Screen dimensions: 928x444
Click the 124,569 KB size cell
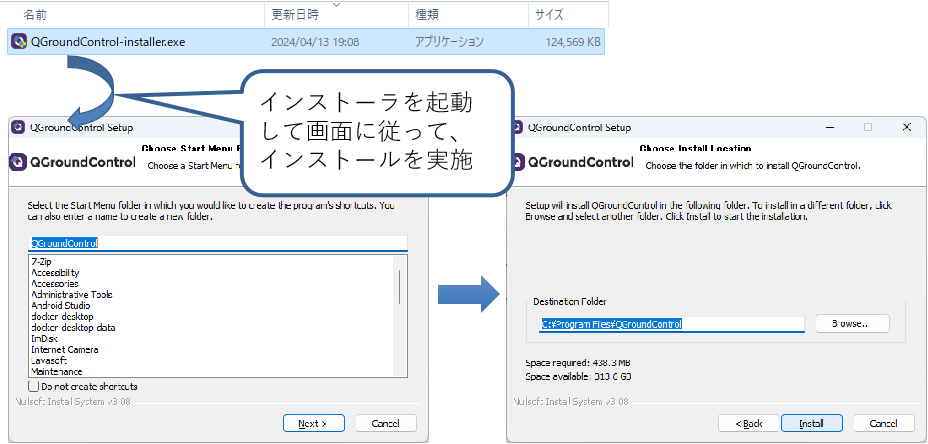pos(573,42)
